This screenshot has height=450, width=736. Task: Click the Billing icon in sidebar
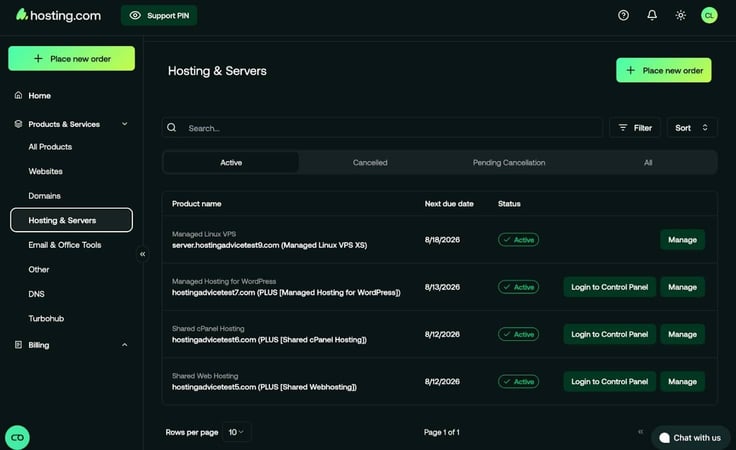coord(18,345)
